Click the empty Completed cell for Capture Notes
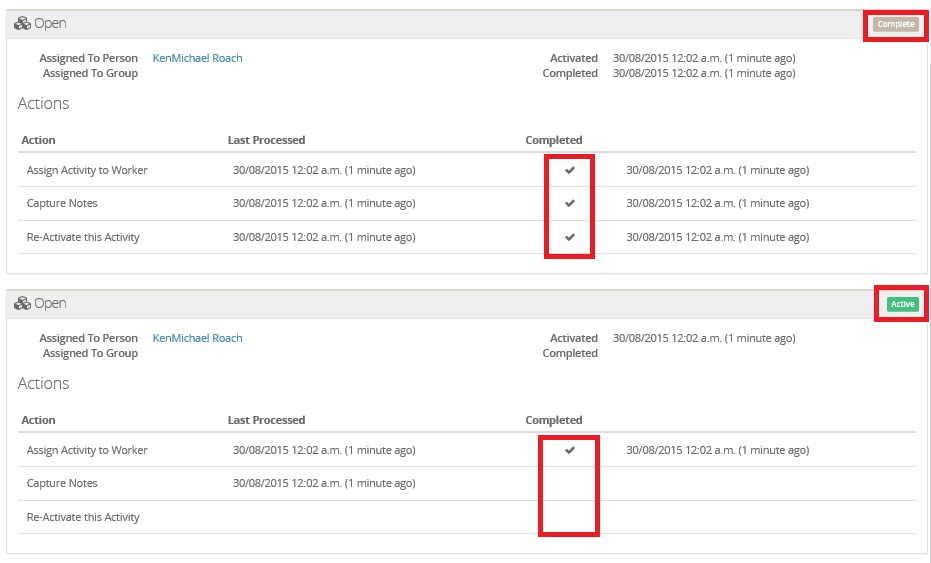Screen dimensions: 931x563 pyautogui.click(x=570, y=484)
